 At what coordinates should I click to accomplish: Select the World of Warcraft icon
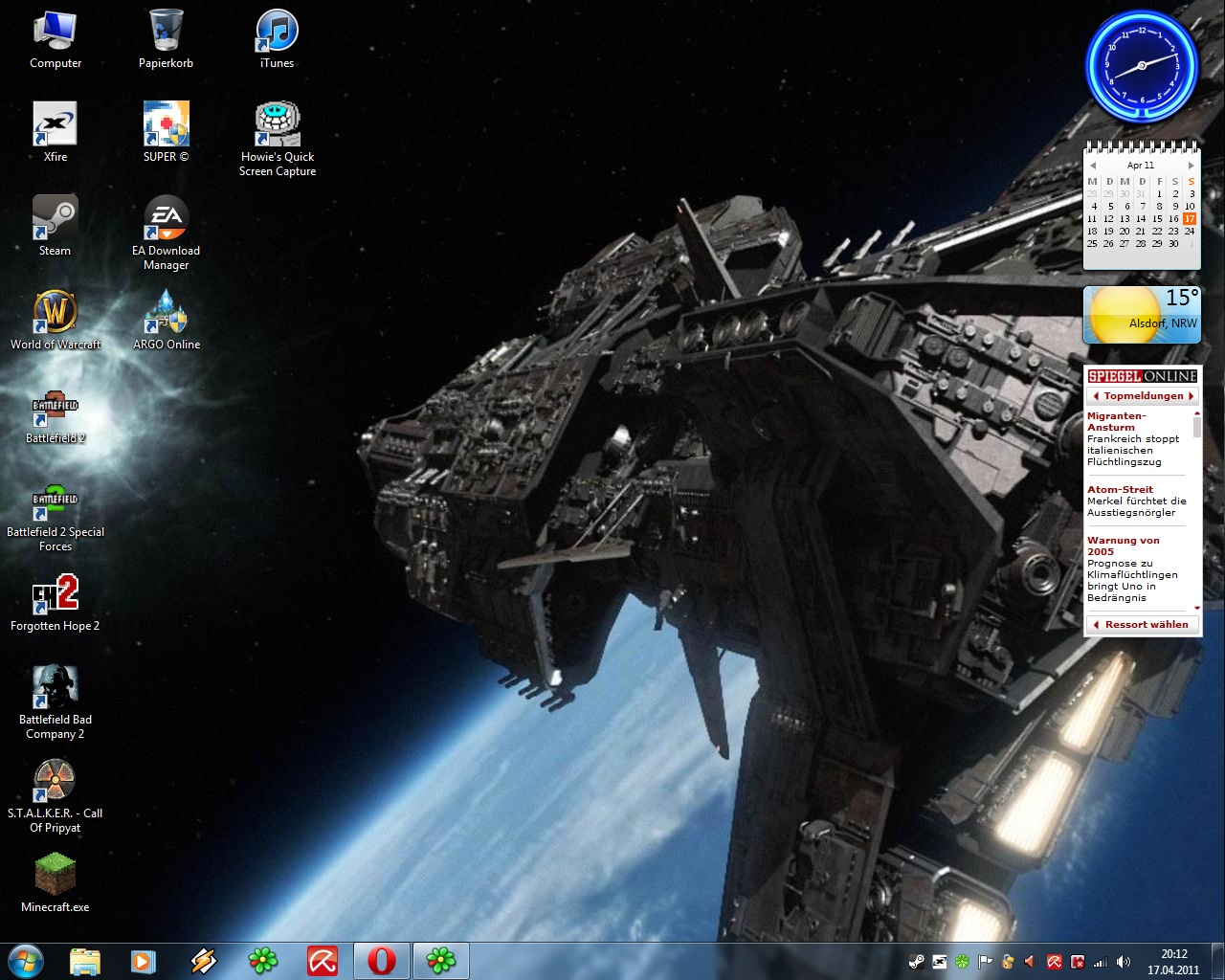point(55,320)
